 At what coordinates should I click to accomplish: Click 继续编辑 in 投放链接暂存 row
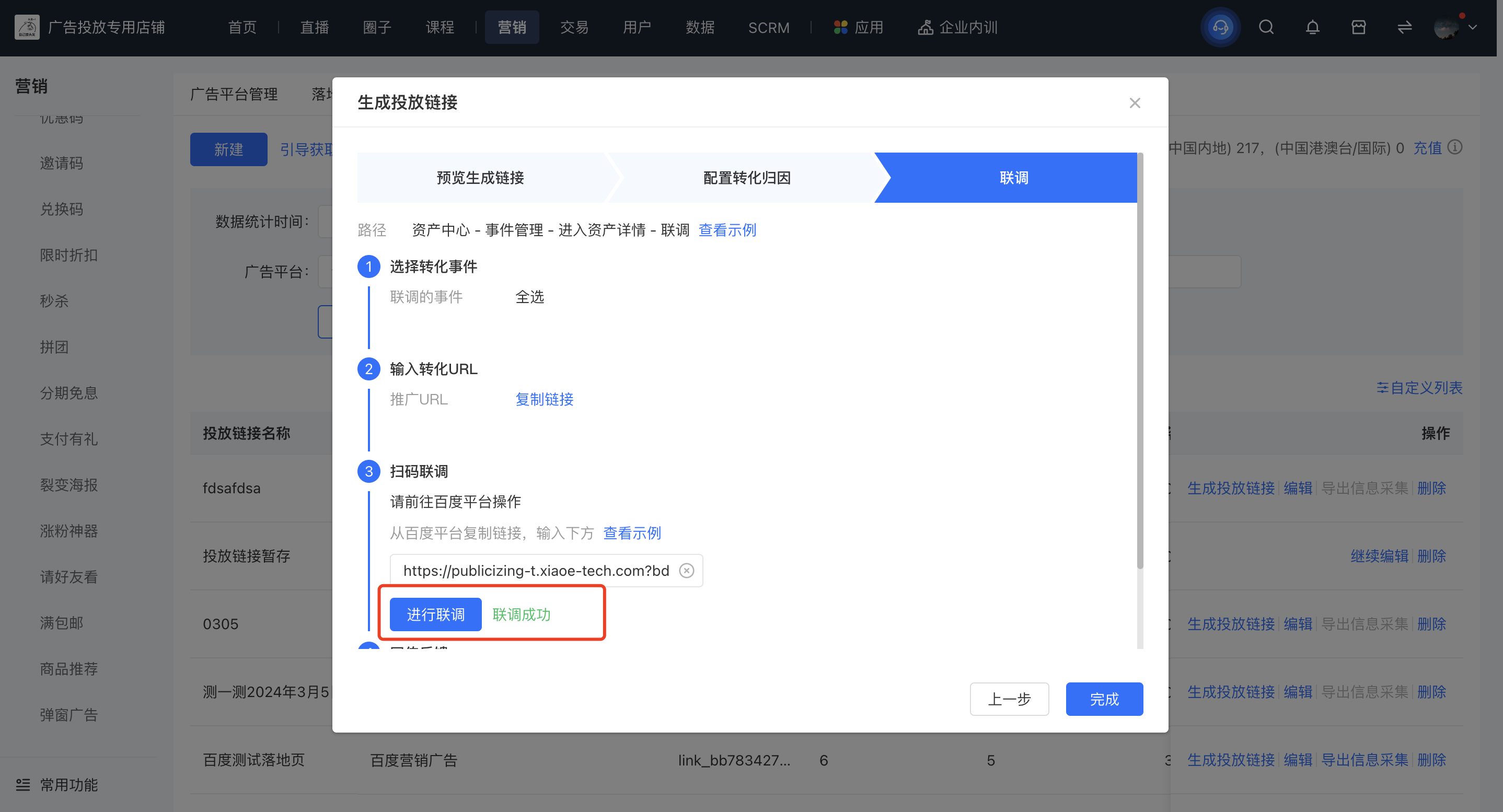point(1379,556)
